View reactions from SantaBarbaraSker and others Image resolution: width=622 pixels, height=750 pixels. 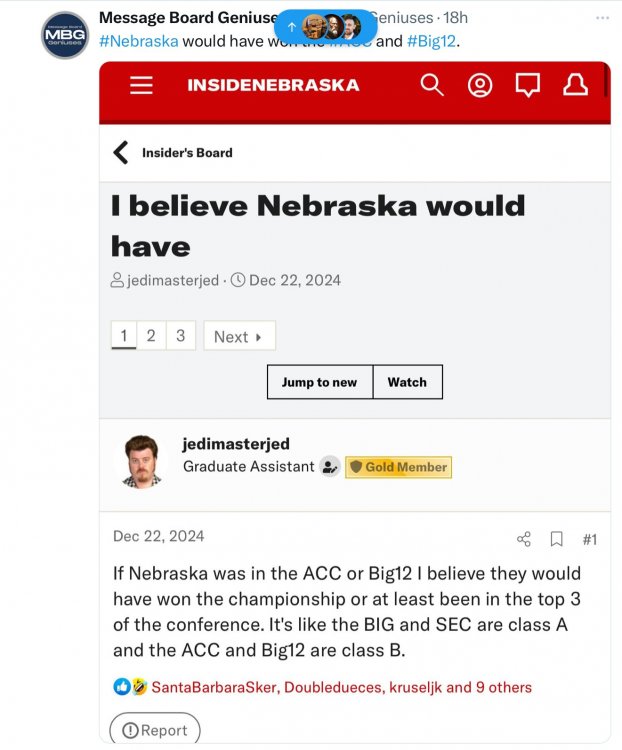pyautogui.click(x=341, y=687)
